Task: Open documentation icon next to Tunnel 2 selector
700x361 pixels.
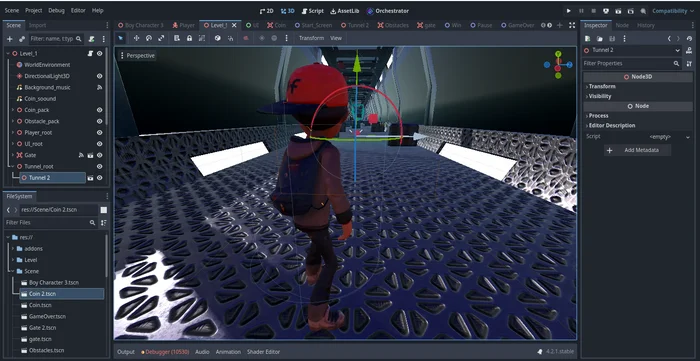Action: [689, 50]
